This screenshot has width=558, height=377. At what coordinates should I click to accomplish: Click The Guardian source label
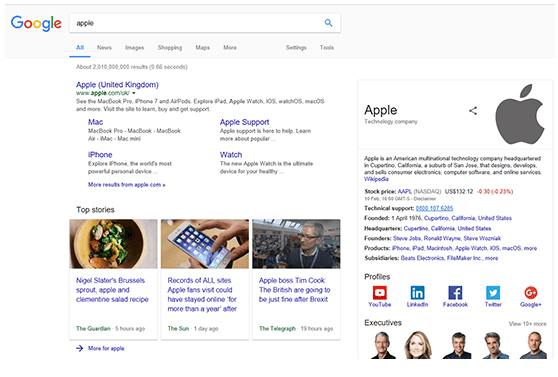point(93,329)
